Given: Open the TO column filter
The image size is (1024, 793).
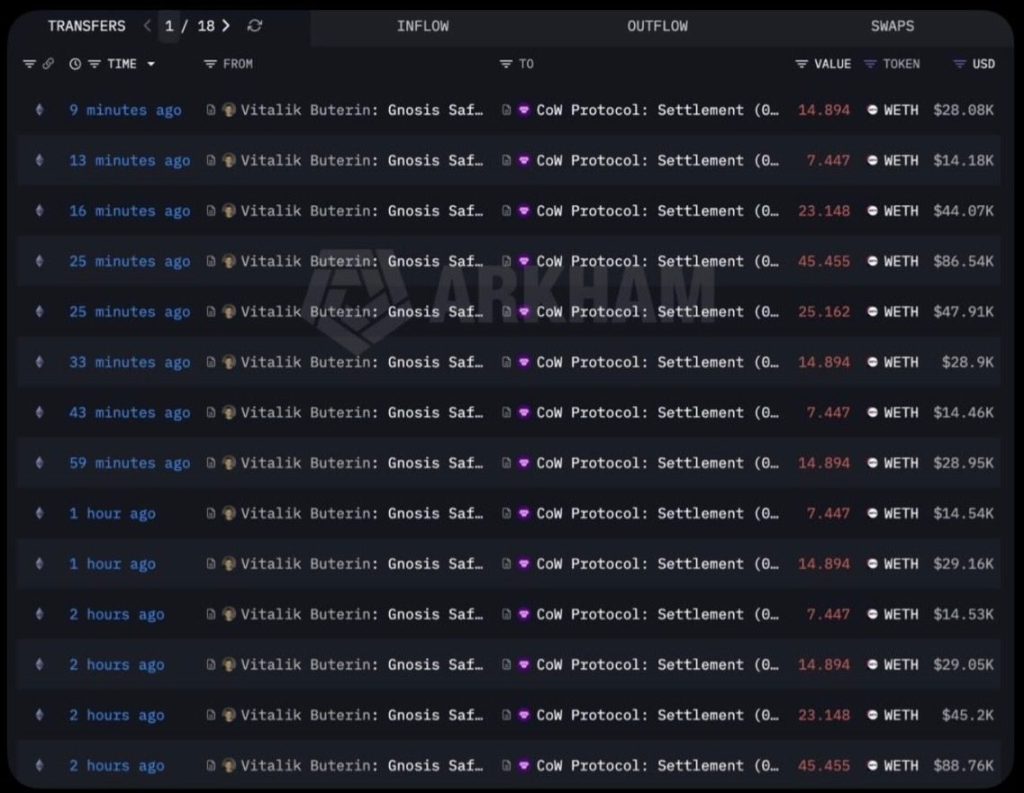Looking at the screenshot, I should click(x=505, y=64).
